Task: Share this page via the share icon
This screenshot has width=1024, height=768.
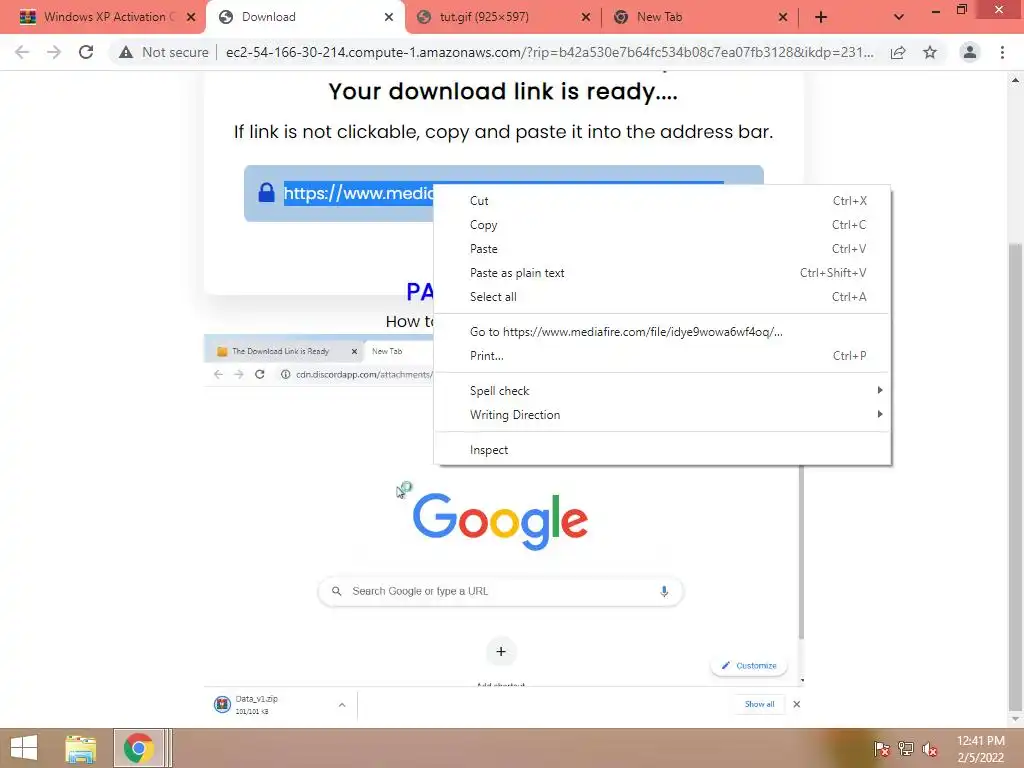Action: 898,52
